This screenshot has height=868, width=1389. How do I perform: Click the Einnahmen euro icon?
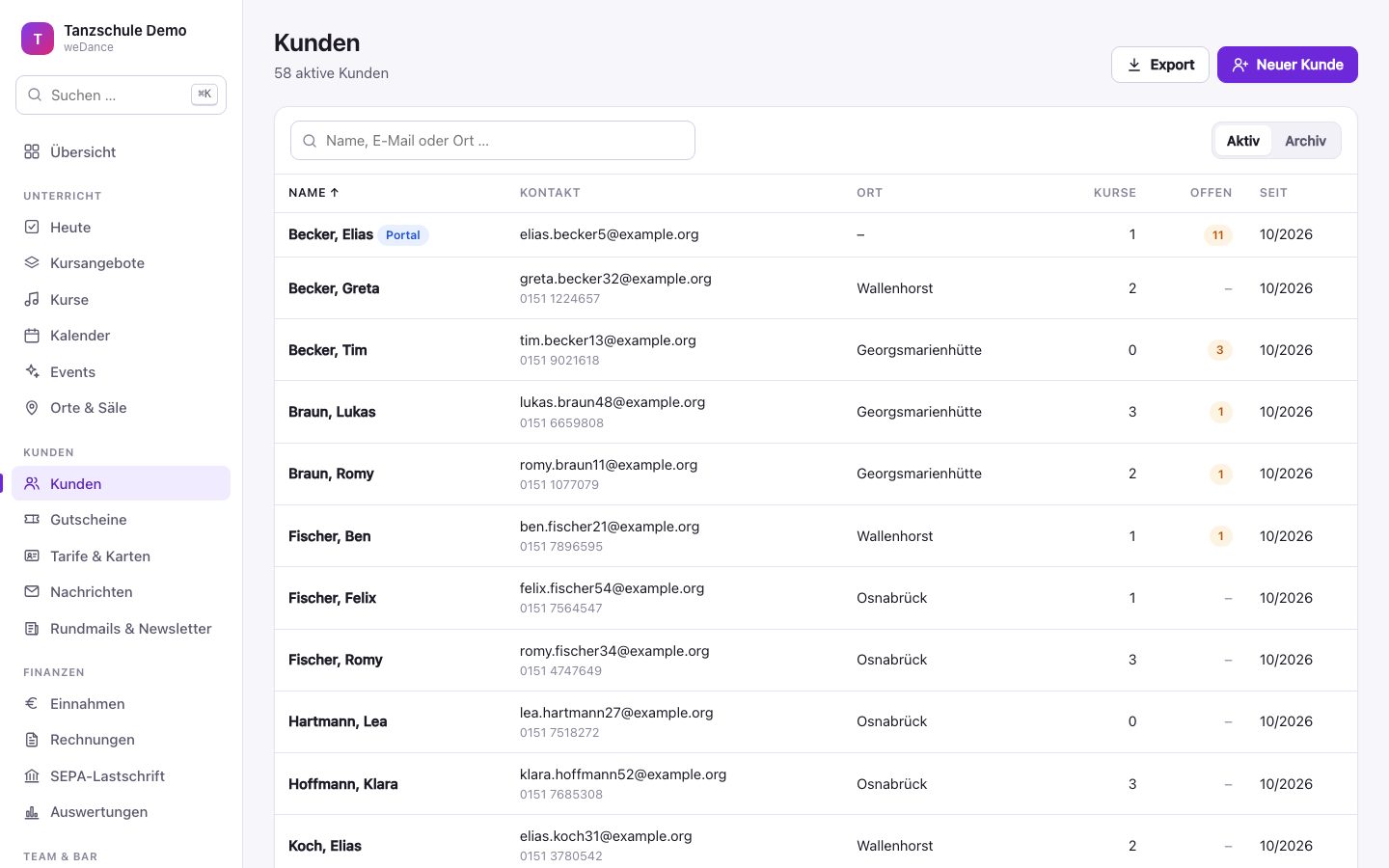(32, 703)
